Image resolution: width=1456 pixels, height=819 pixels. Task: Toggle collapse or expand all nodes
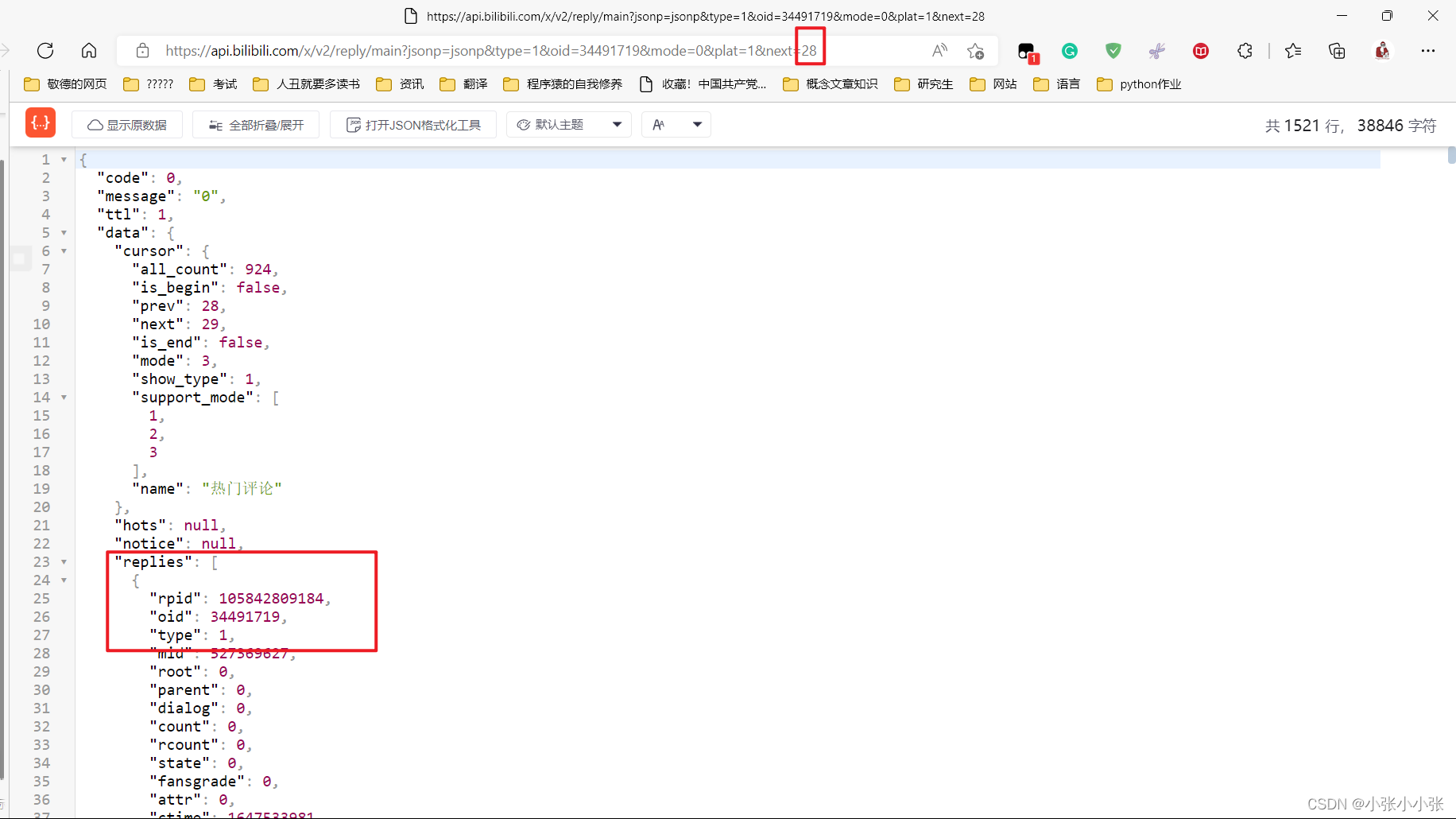tap(256, 125)
